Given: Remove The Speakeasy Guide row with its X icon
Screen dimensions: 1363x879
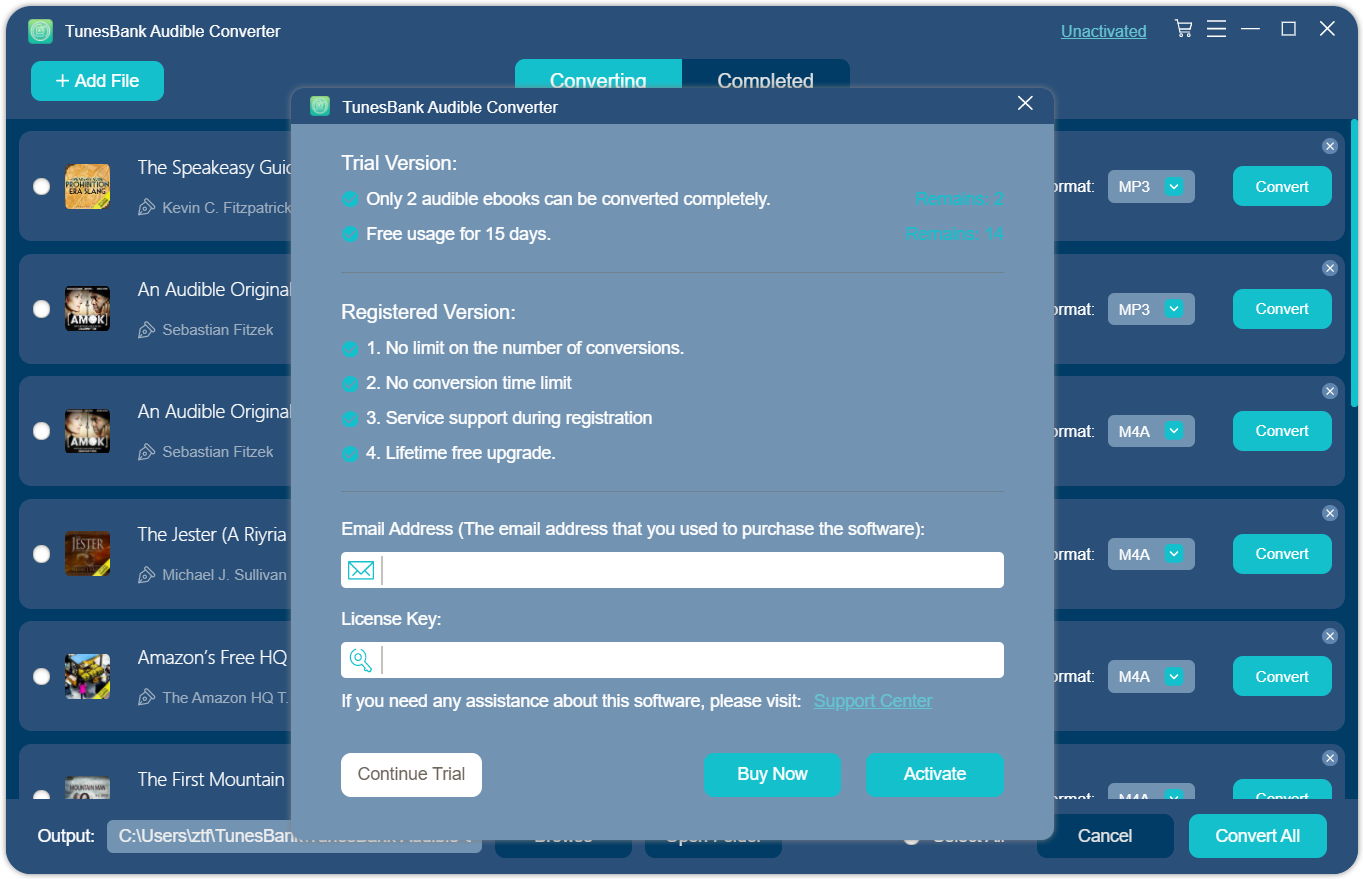Looking at the screenshot, I should [x=1330, y=146].
